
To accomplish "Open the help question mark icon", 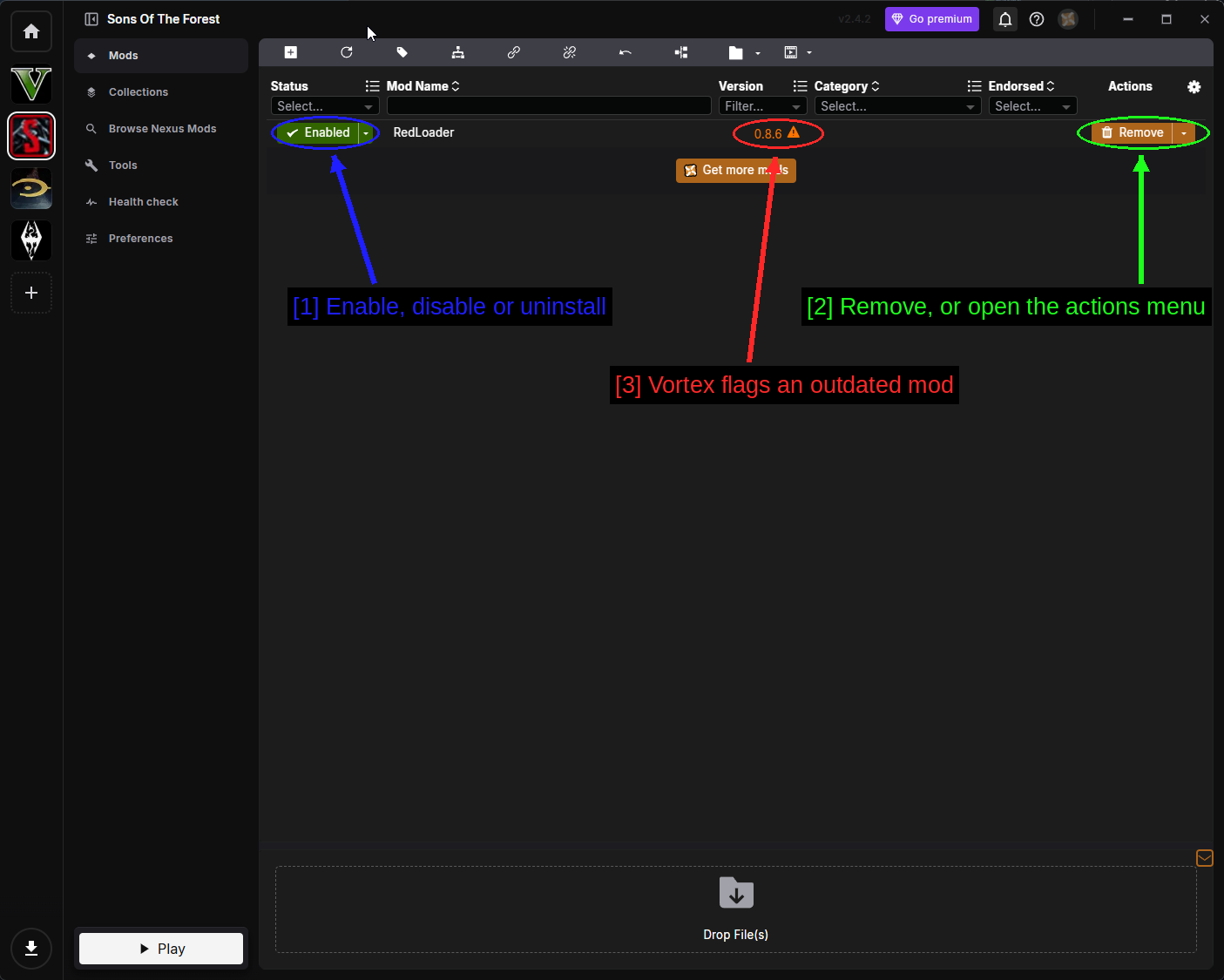I will (1037, 19).
